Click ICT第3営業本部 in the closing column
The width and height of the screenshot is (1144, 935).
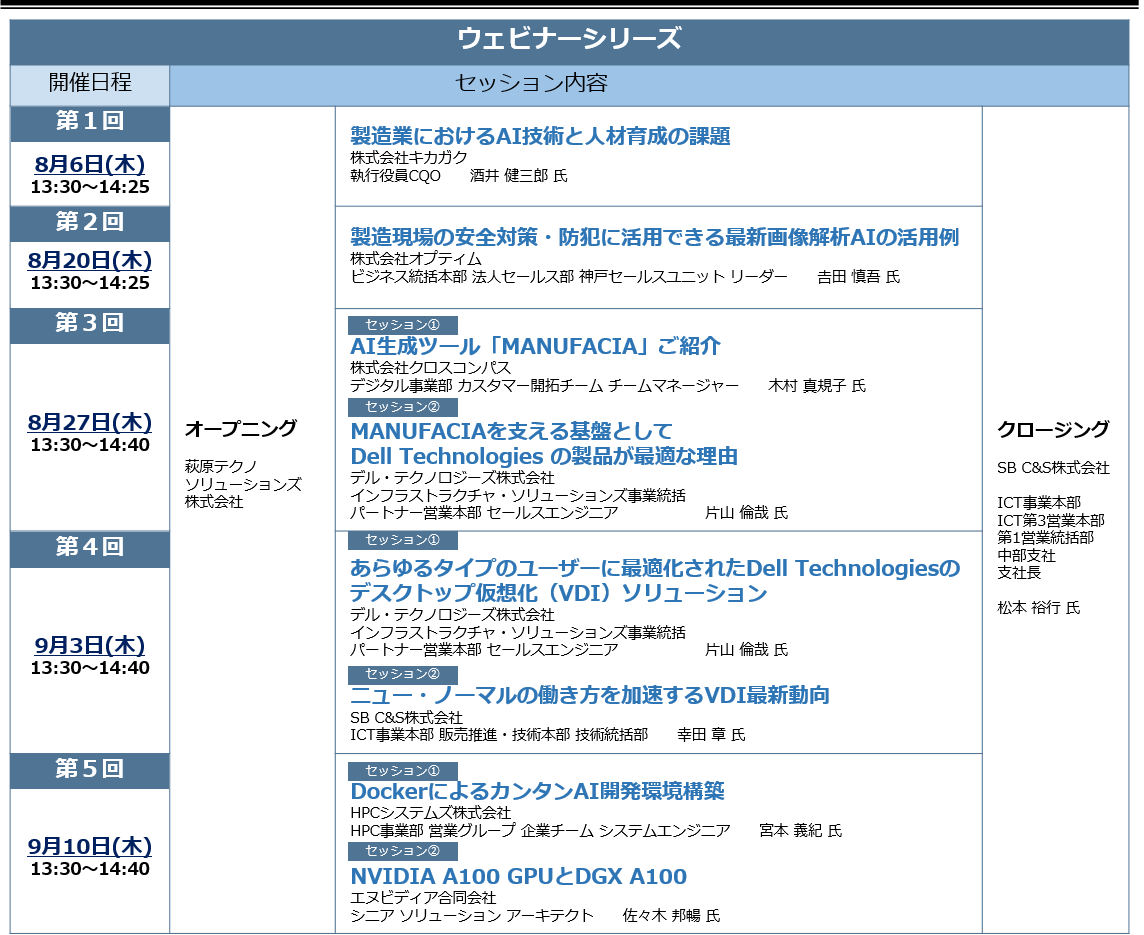[x=1051, y=521]
